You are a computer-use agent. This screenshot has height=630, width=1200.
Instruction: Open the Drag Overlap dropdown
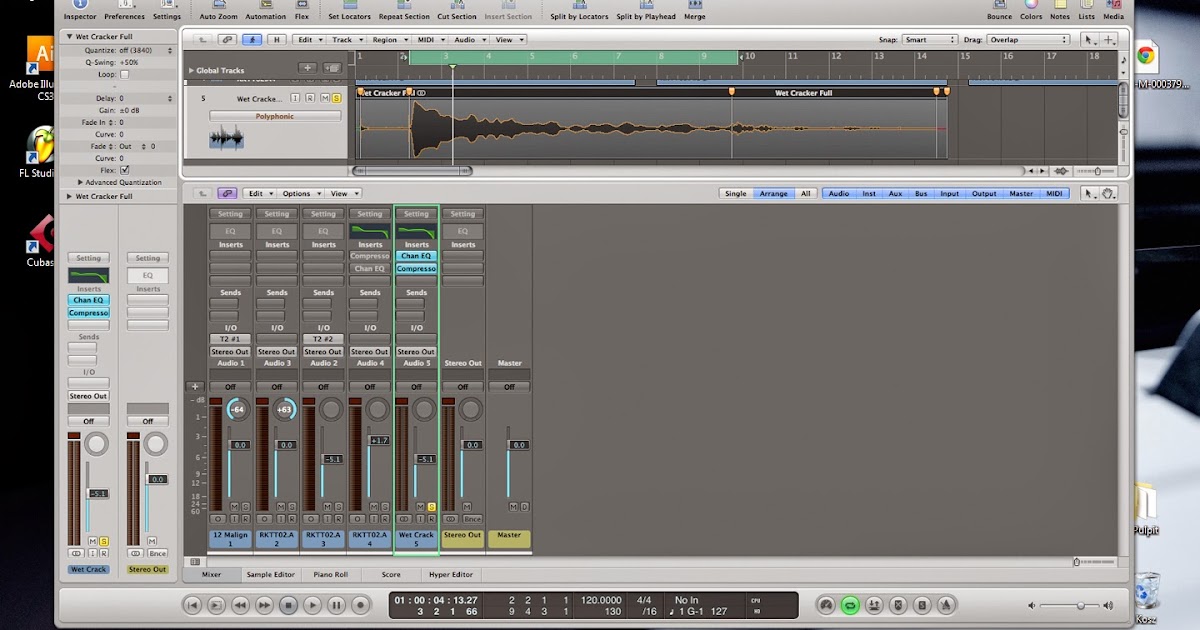[1028, 40]
